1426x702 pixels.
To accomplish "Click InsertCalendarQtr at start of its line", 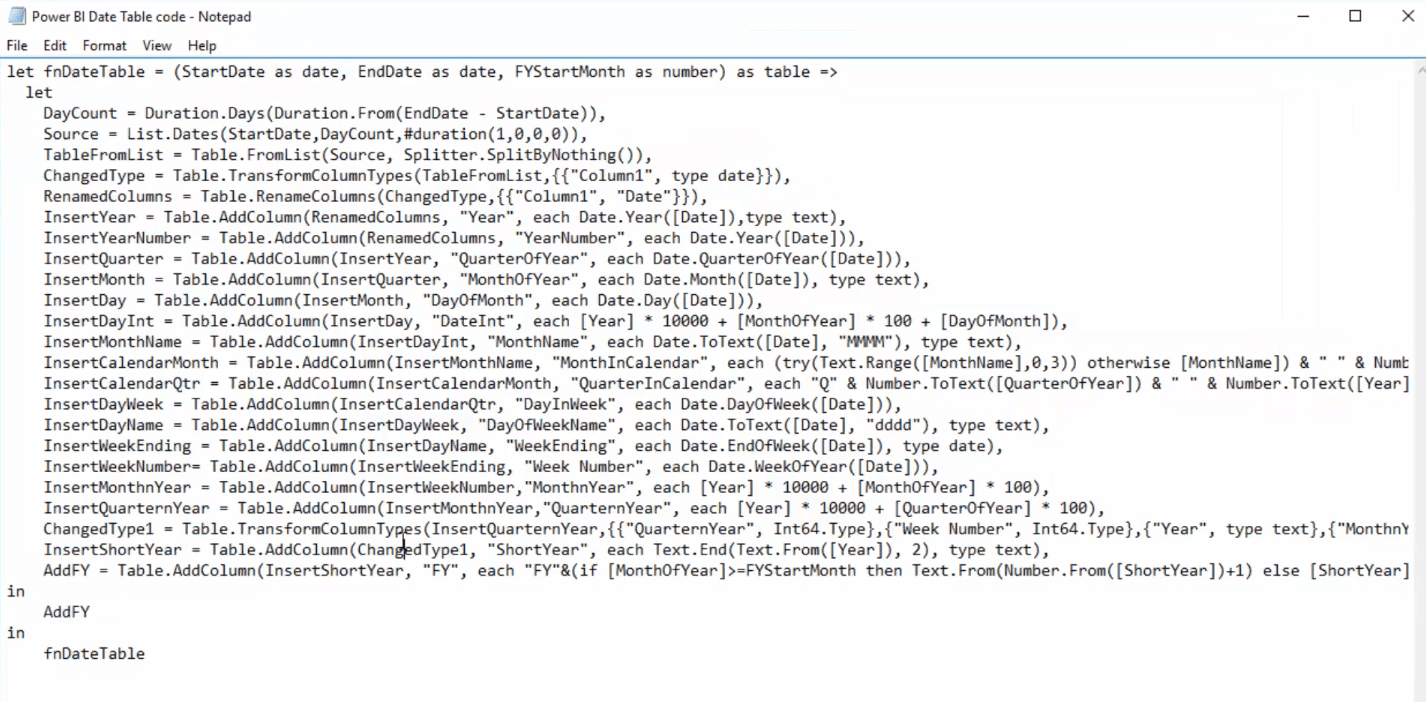I will 122,384.
